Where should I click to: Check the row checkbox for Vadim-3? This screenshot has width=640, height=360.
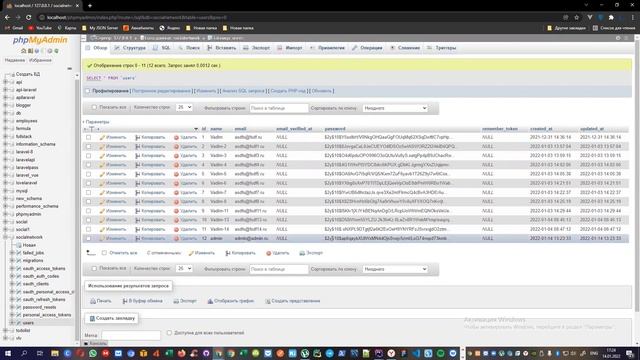coord(89,156)
